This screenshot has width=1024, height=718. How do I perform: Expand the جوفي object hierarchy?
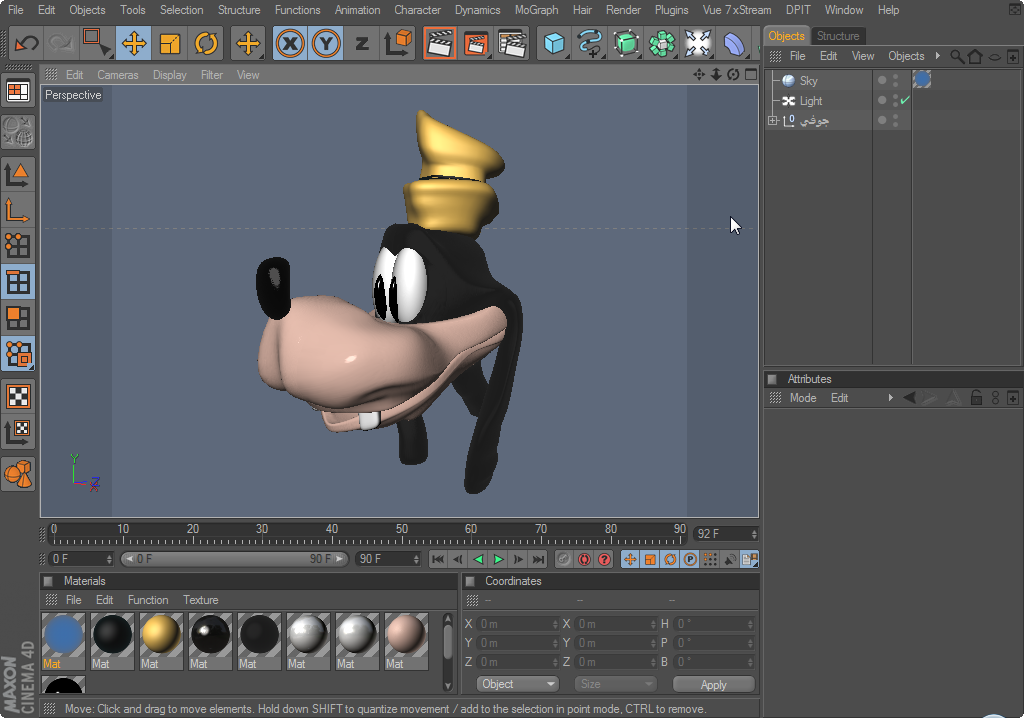pyautogui.click(x=773, y=120)
